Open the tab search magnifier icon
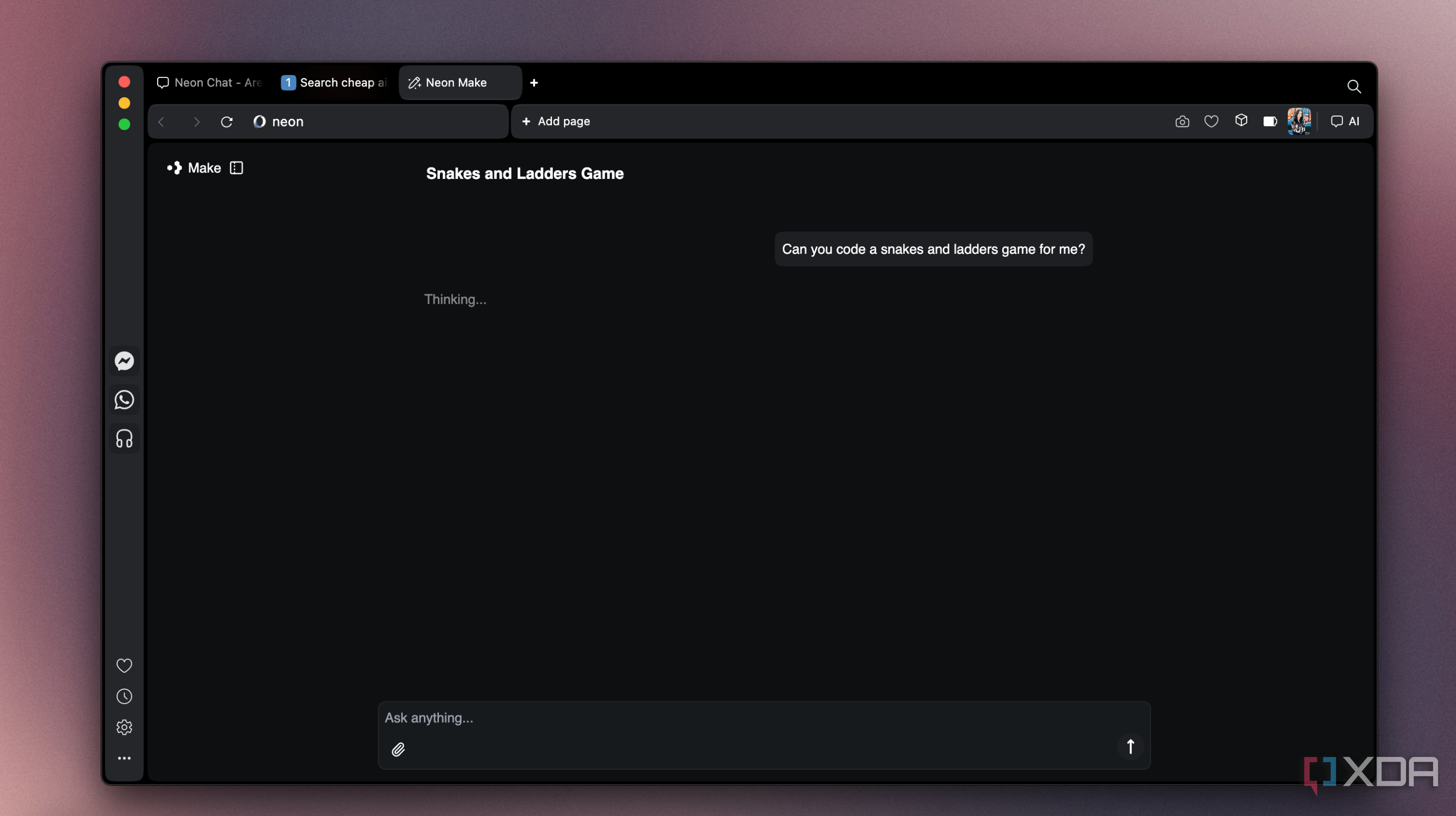The height and width of the screenshot is (816, 1456). tap(1354, 86)
